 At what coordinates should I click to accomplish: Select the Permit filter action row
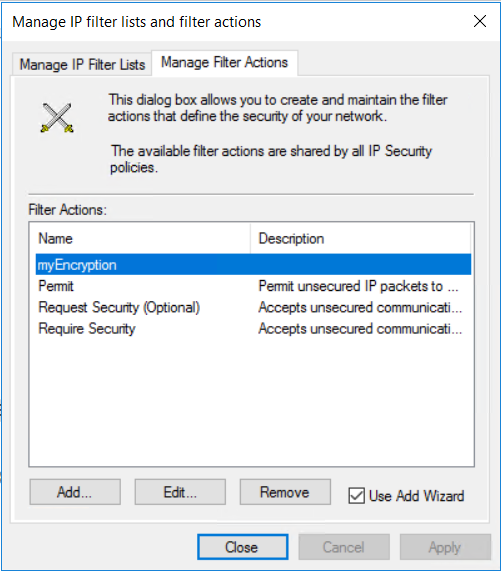tap(253, 286)
